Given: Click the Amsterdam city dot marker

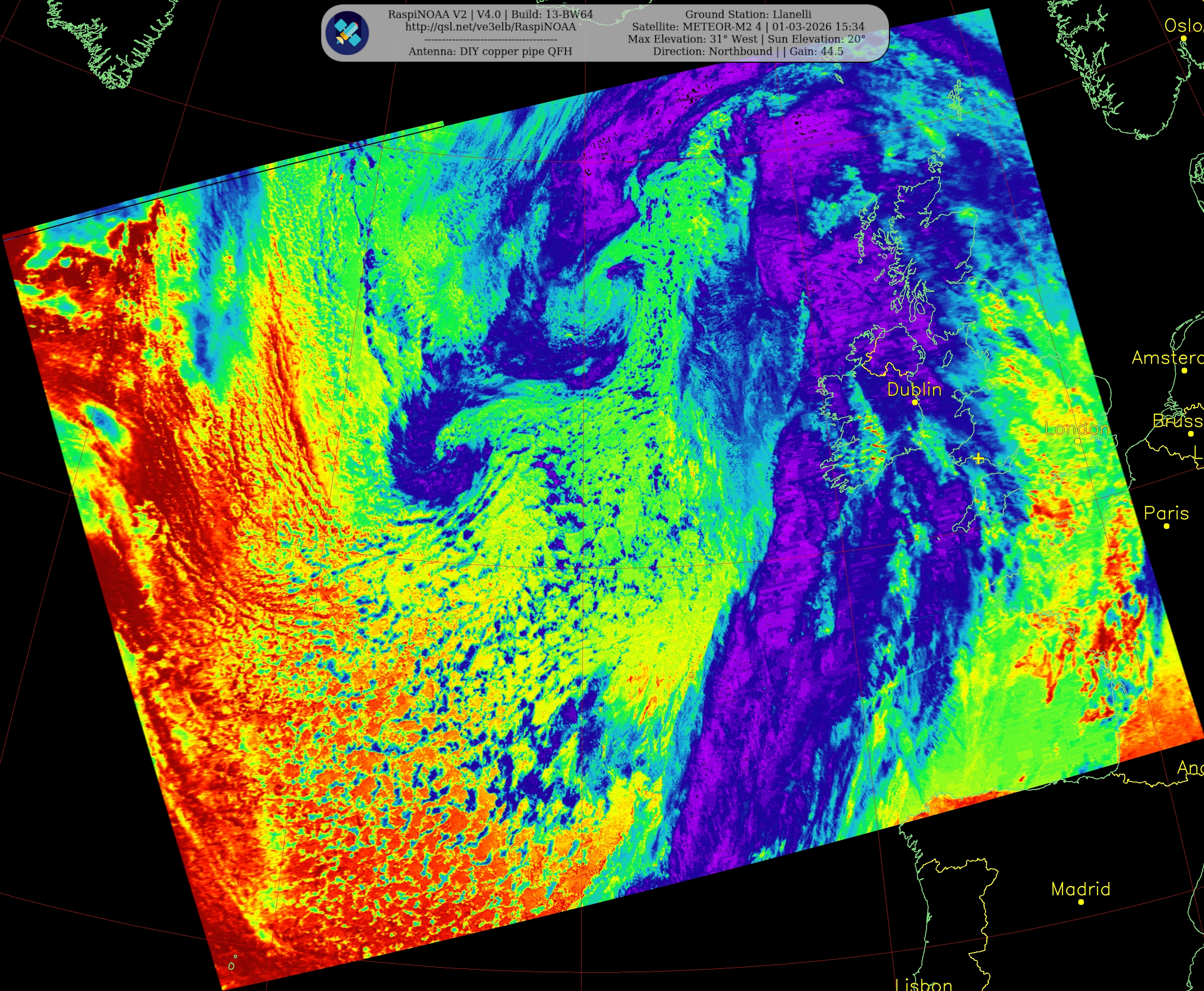Looking at the screenshot, I should [x=1185, y=370].
